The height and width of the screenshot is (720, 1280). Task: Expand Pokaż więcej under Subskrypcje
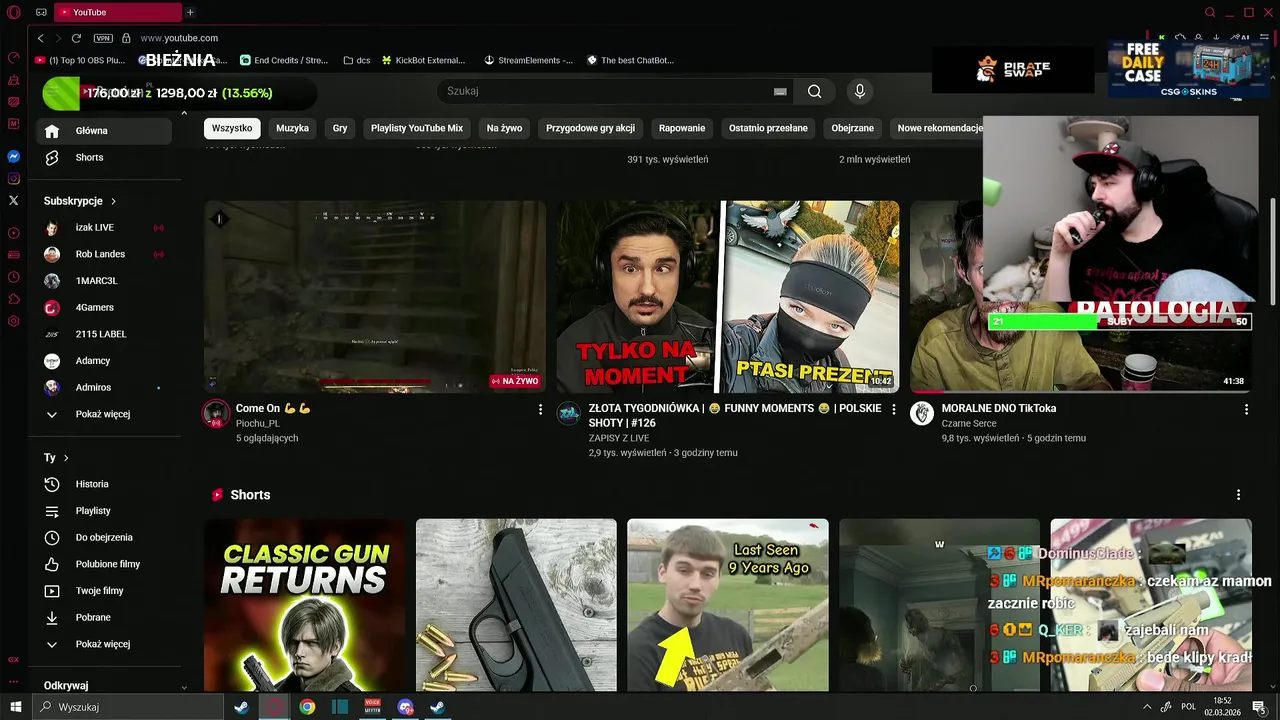[104, 414]
